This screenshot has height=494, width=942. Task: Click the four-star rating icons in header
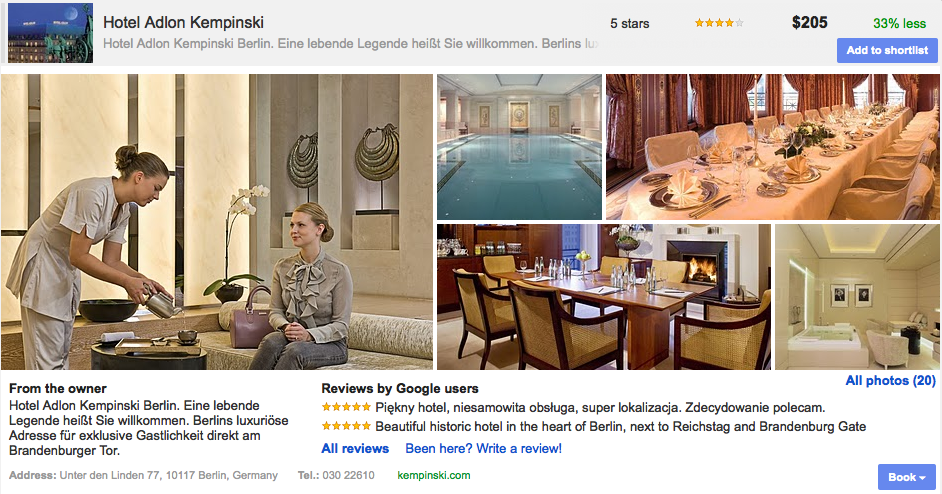(x=719, y=23)
